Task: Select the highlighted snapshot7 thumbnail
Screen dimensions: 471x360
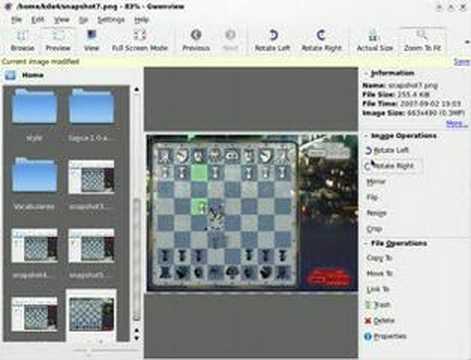Action: point(91,314)
